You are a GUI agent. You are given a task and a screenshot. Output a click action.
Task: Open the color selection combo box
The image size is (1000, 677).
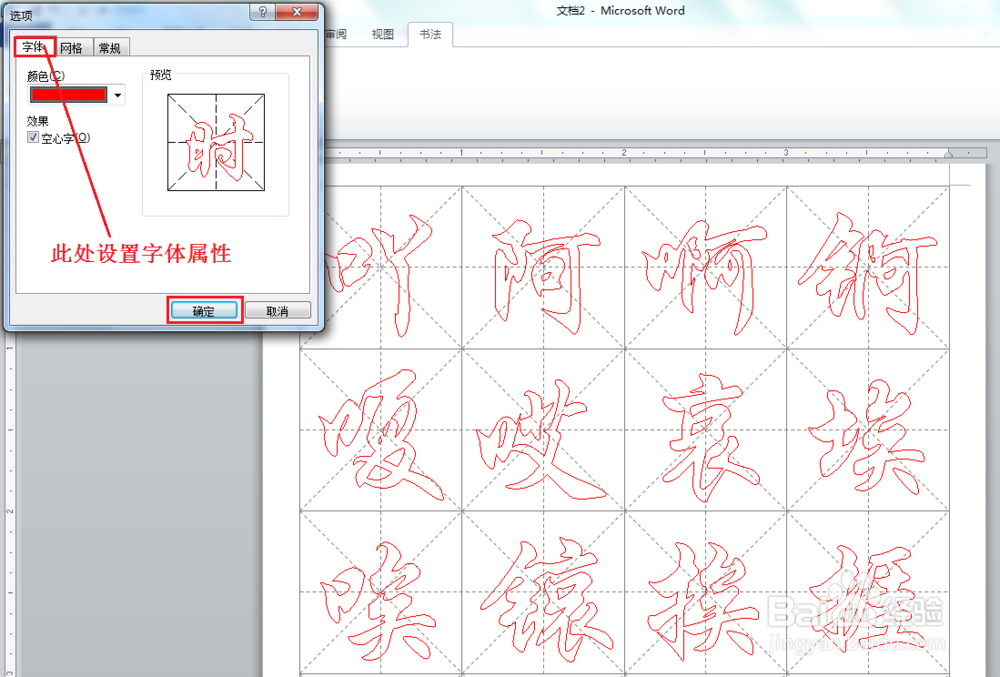118,94
